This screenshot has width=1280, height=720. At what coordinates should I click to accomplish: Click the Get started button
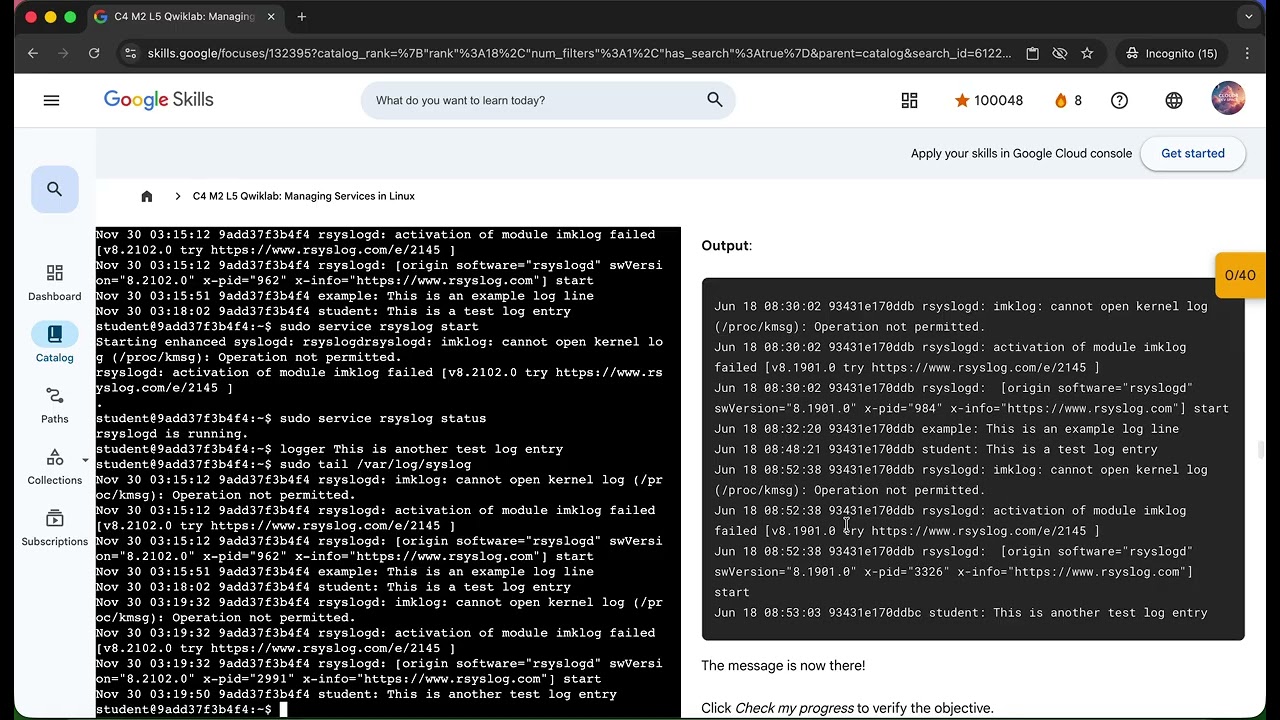pos(1192,153)
